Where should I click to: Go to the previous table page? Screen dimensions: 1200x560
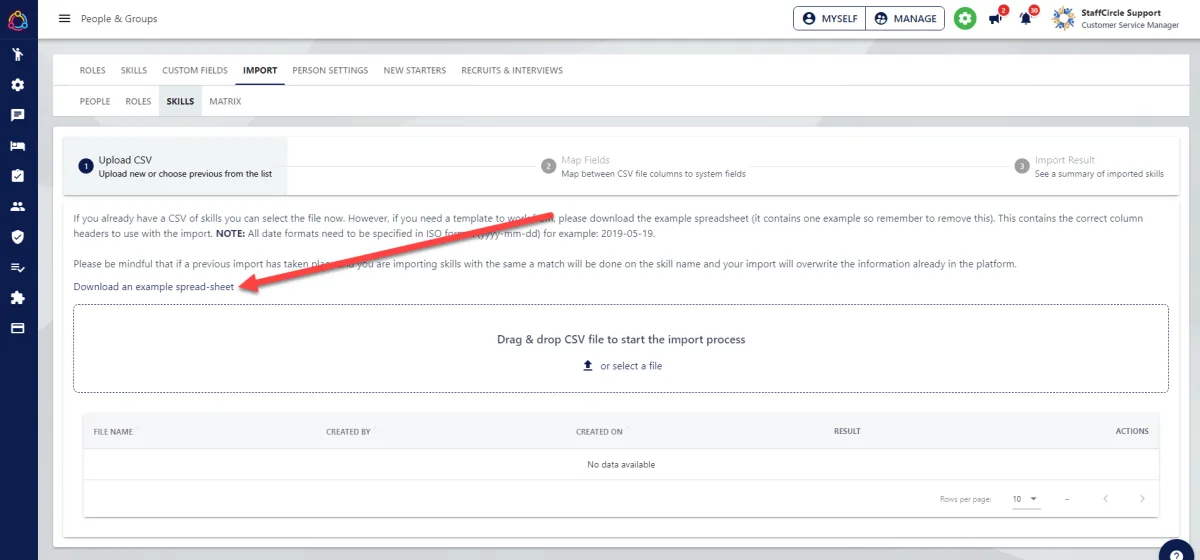1106,498
